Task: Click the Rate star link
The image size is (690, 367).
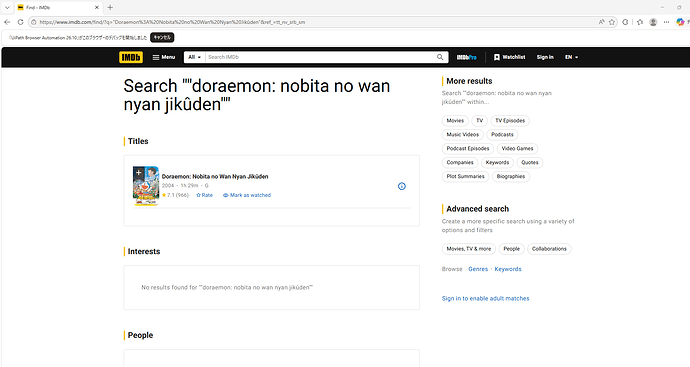Action: pos(204,195)
